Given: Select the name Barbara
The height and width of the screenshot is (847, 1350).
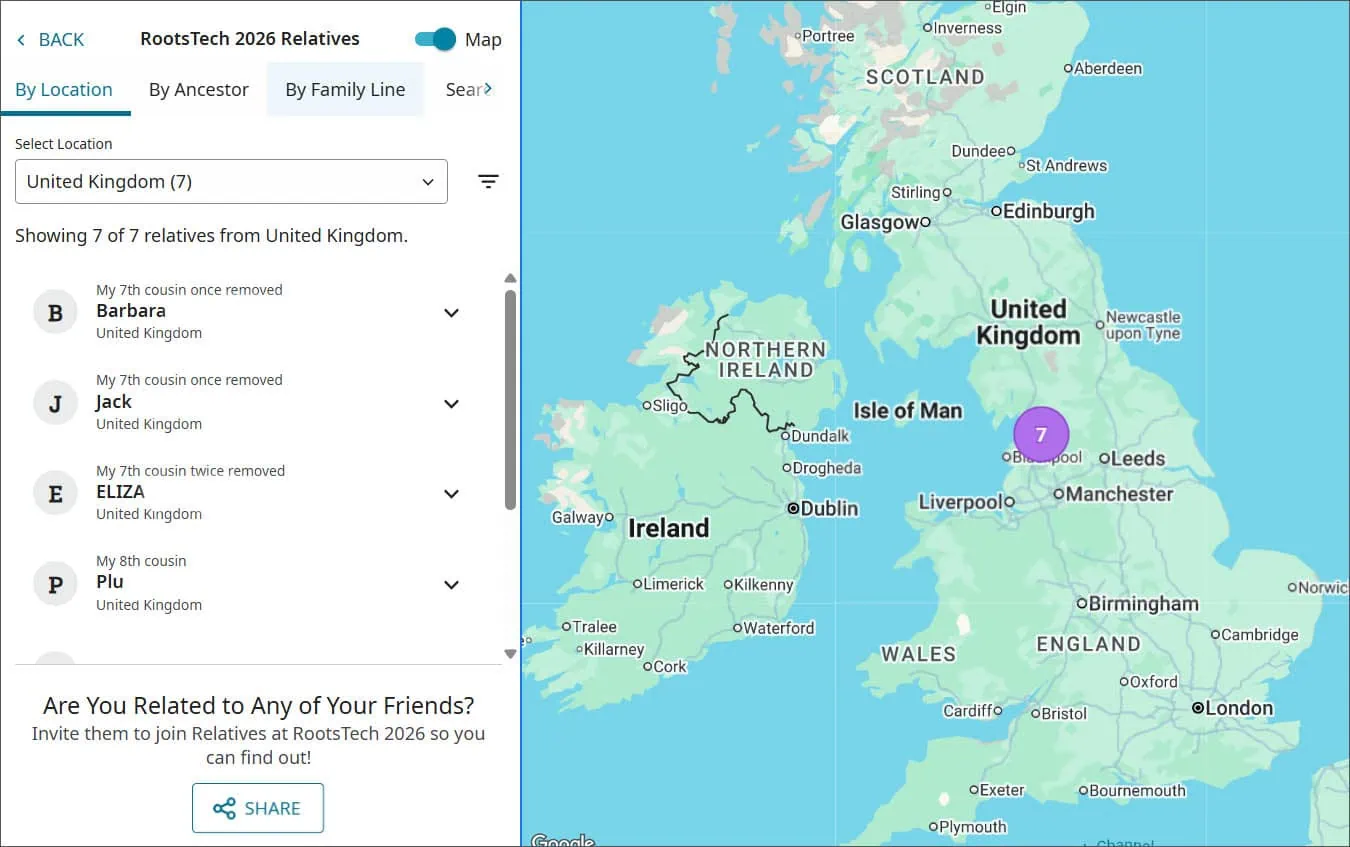Looking at the screenshot, I should [x=131, y=311].
